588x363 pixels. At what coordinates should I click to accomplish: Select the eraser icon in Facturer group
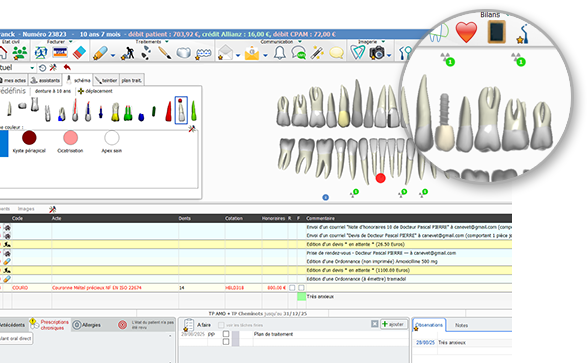pyautogui.click(x=80, y=52)
